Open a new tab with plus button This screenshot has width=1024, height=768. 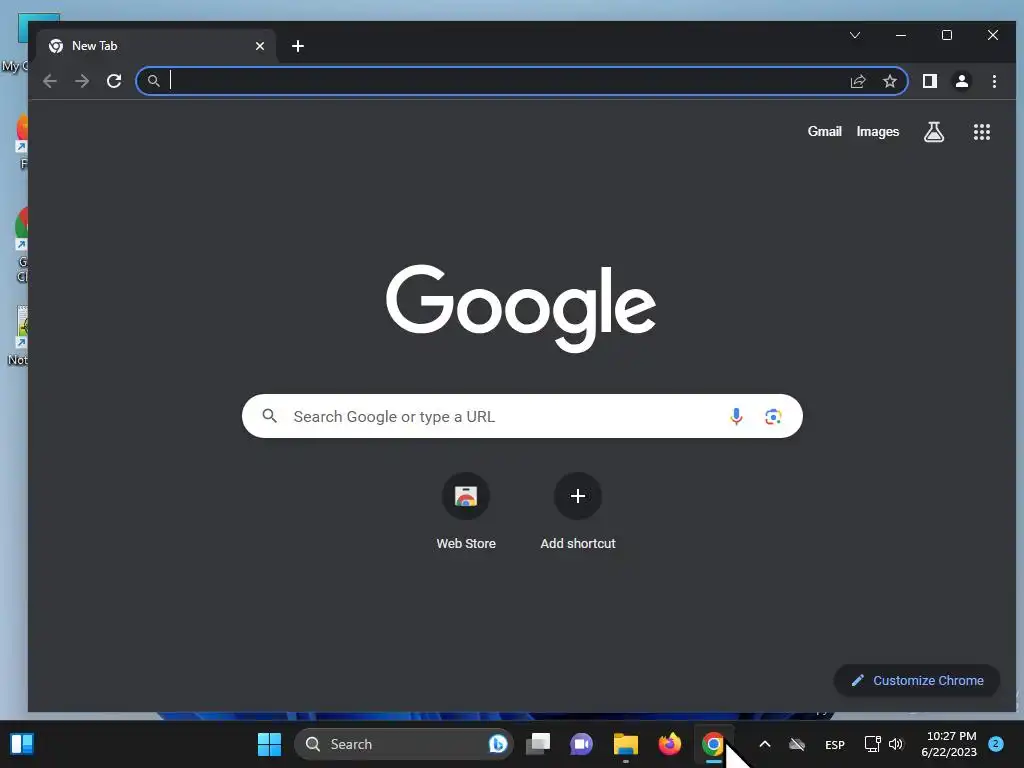[x=298, y=46]
